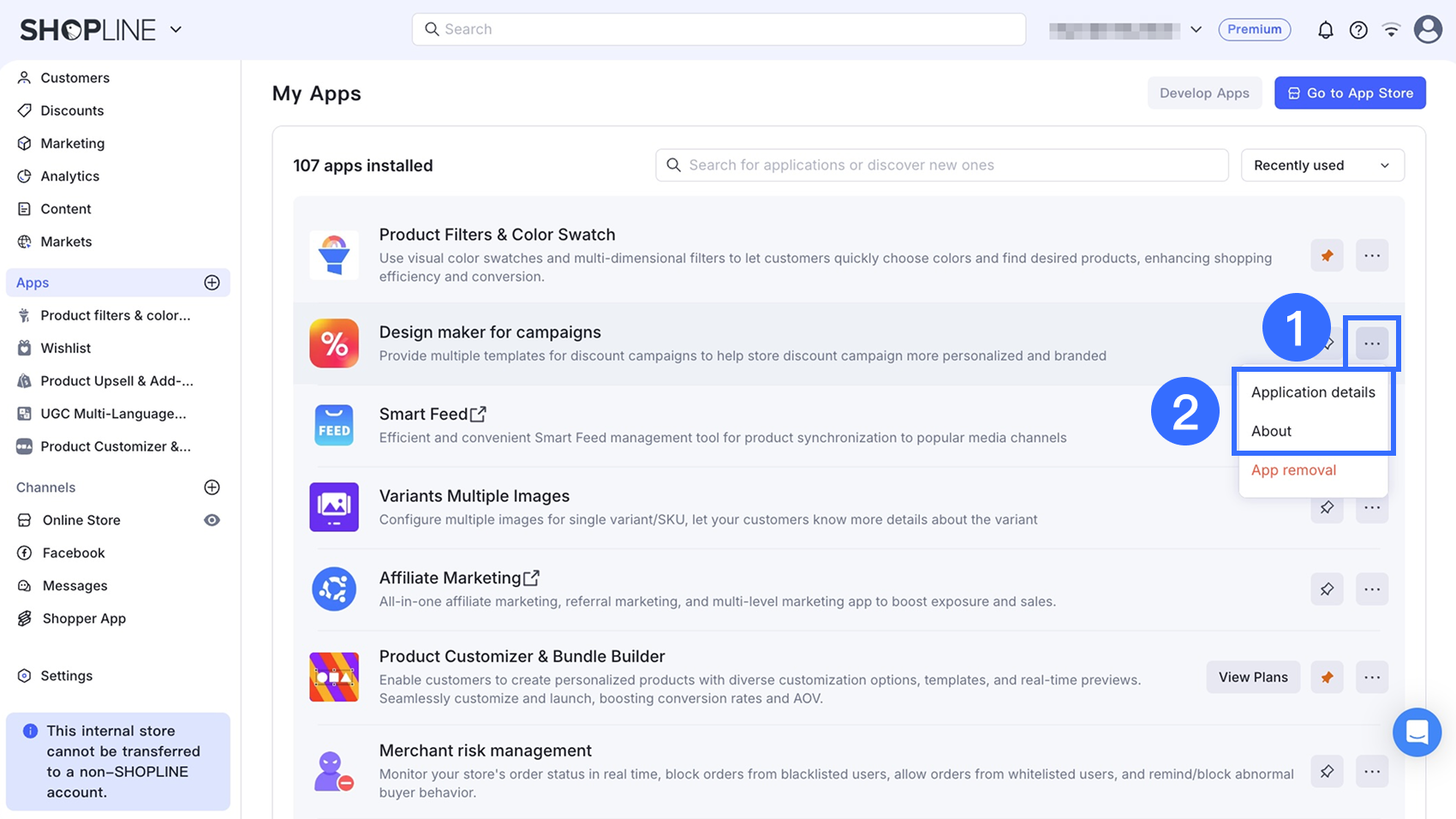Open more options for Affiliate Marketing

(x=1372, y=589)
